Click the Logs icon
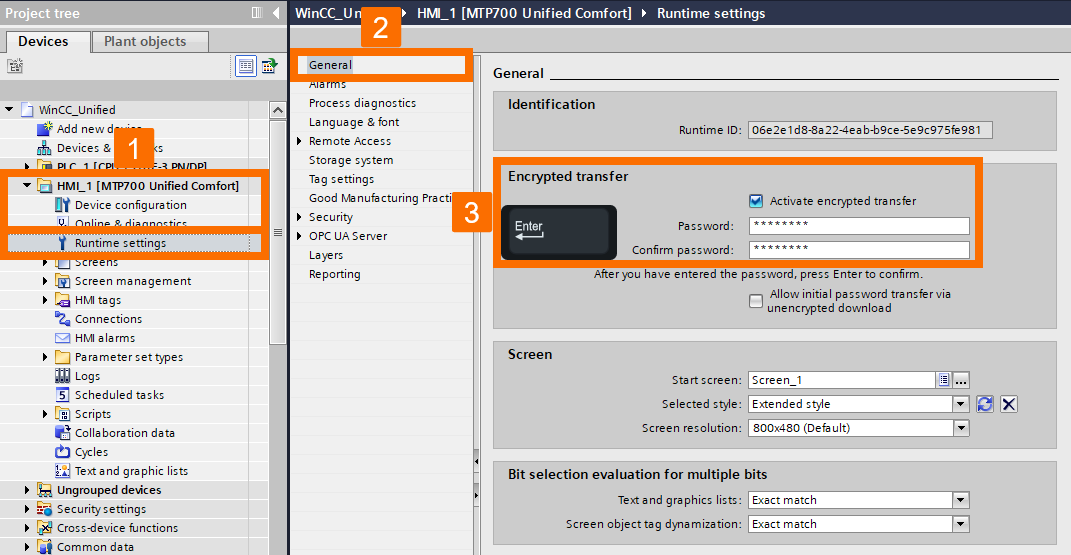Screen dimensions: 1071x555 point(62,376)
